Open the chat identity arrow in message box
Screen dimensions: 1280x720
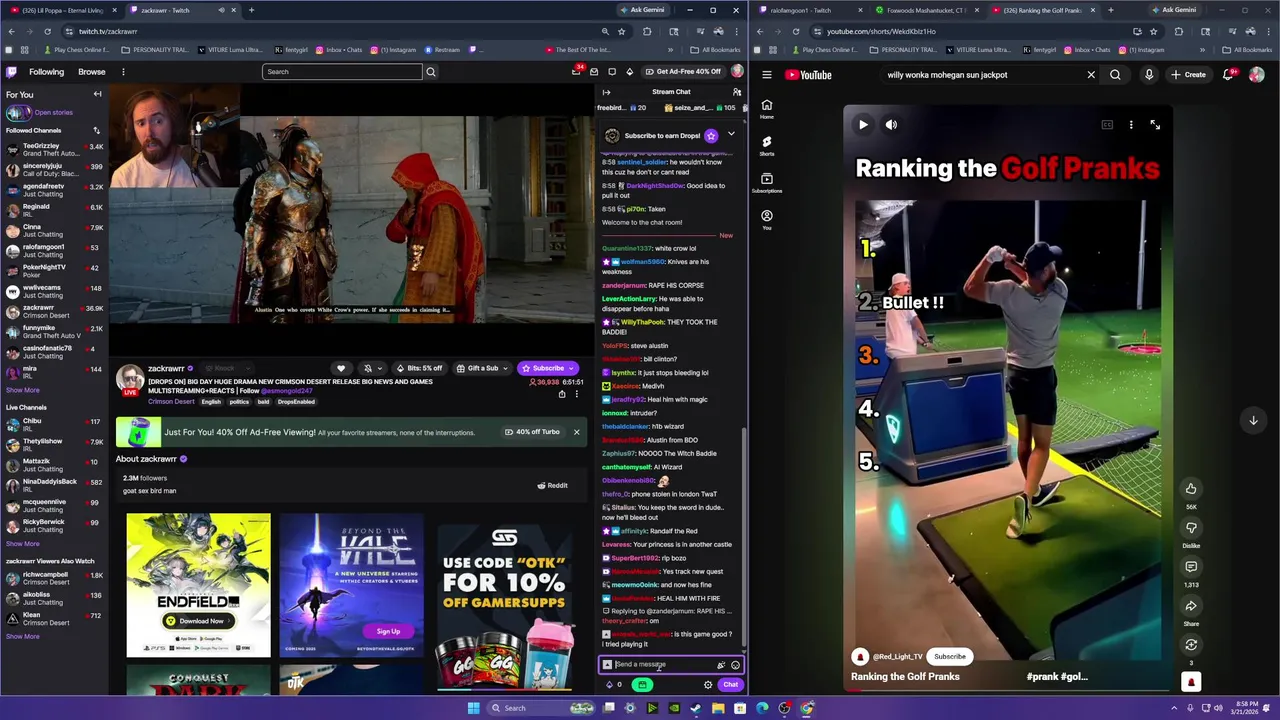point(607,665)
